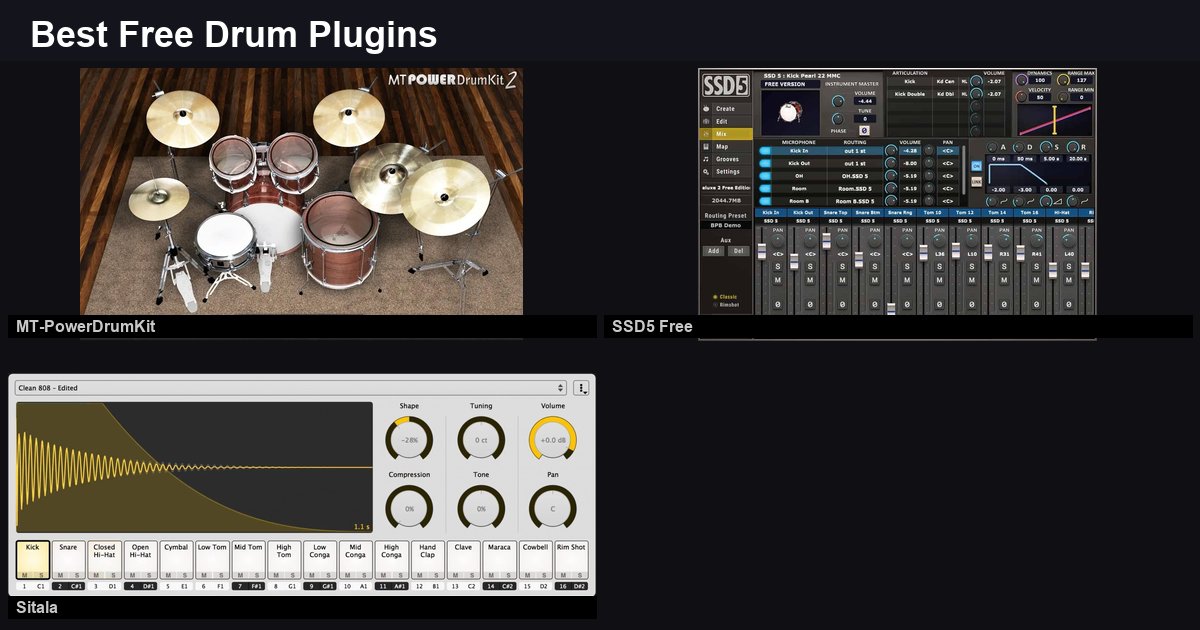Open the pan selector on the OH channel
This screenshot has width=1200, height=630.
coord(948,175)
